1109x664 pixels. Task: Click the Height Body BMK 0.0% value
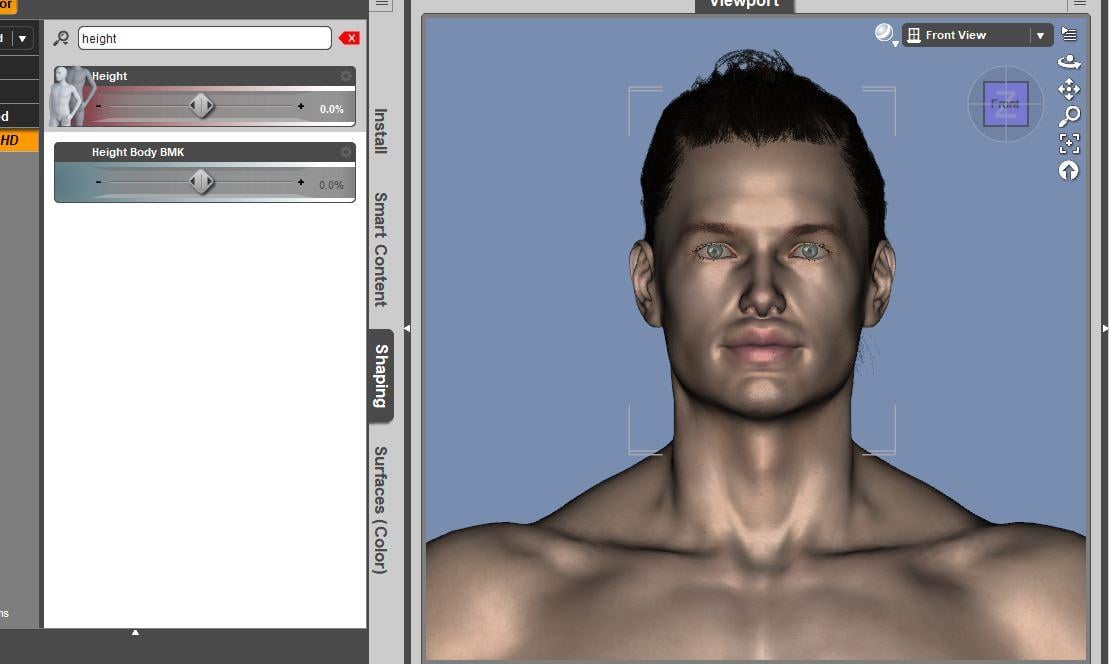331,185
